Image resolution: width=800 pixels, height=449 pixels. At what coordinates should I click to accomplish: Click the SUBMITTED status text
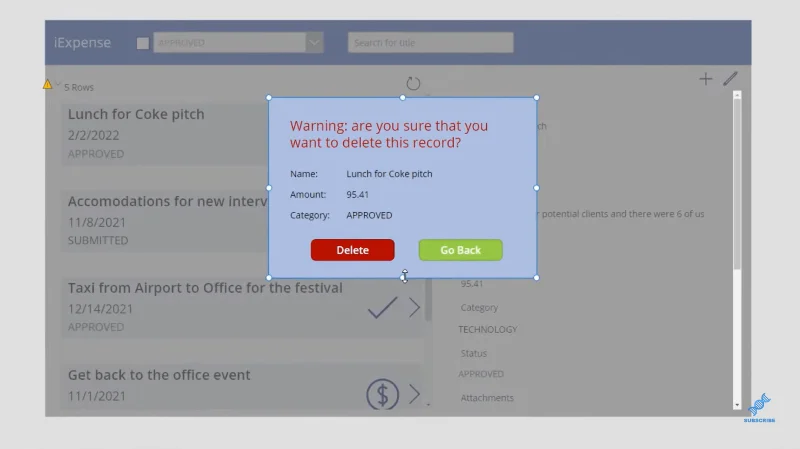click(98, 240)
